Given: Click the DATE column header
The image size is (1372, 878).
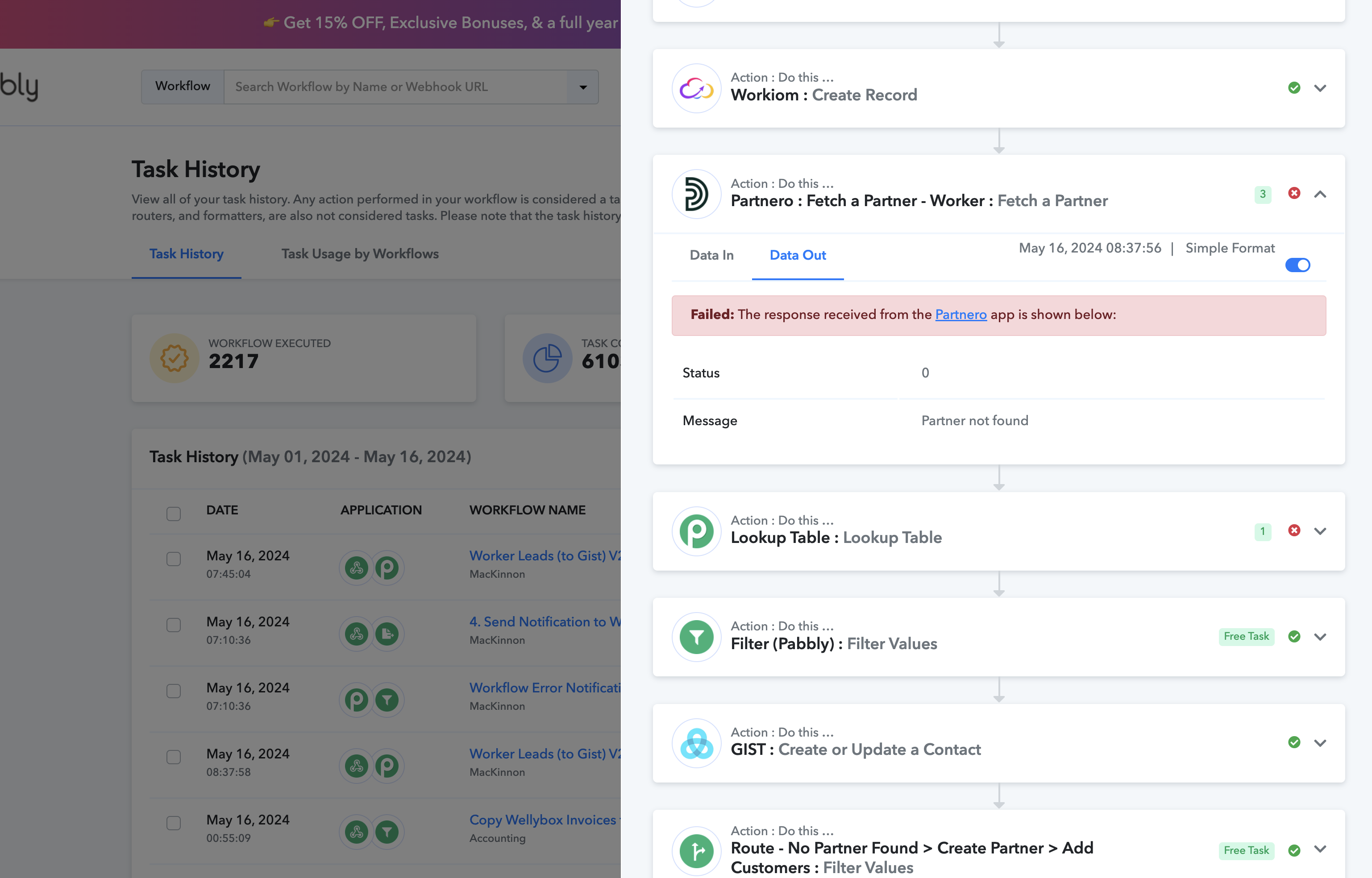Looking at the screenshot, I should point(222,510).
